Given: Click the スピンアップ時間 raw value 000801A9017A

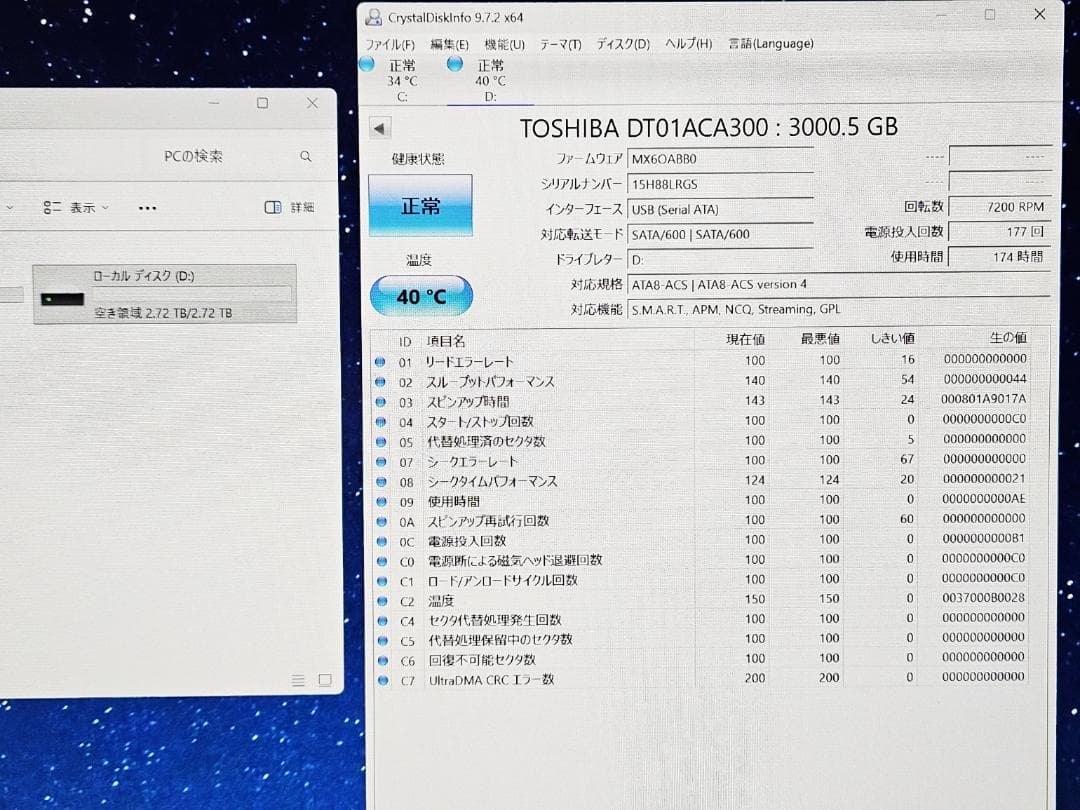Looking at the screenshot, I should pos(984,399).
